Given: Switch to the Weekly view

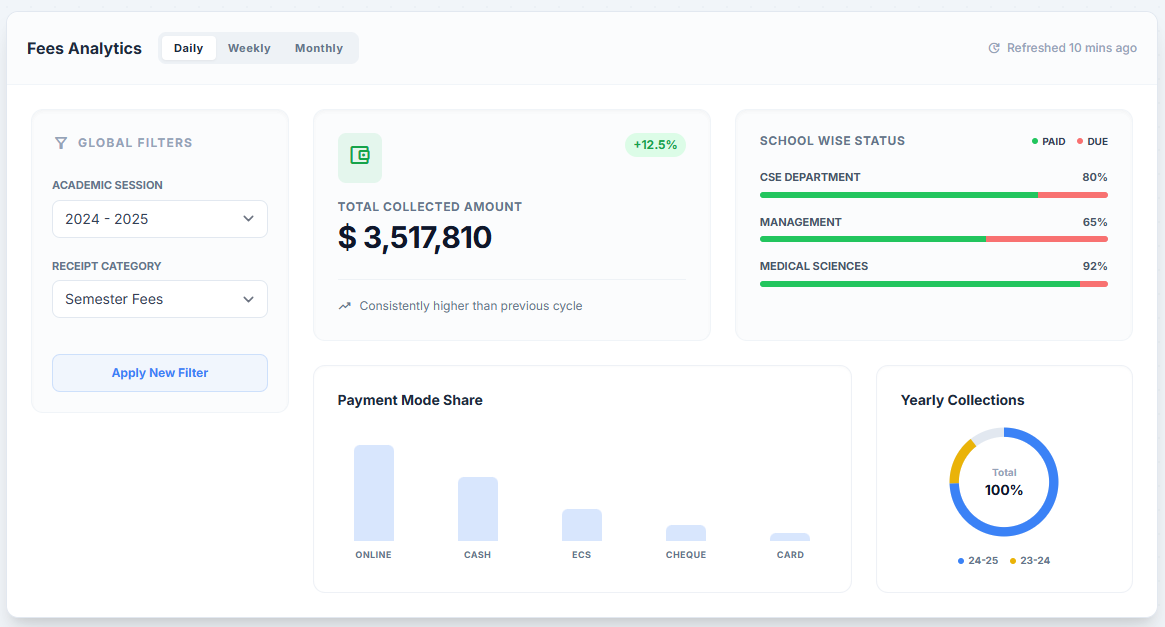Looking at the screenshot, I should click(x=249, y=48).
